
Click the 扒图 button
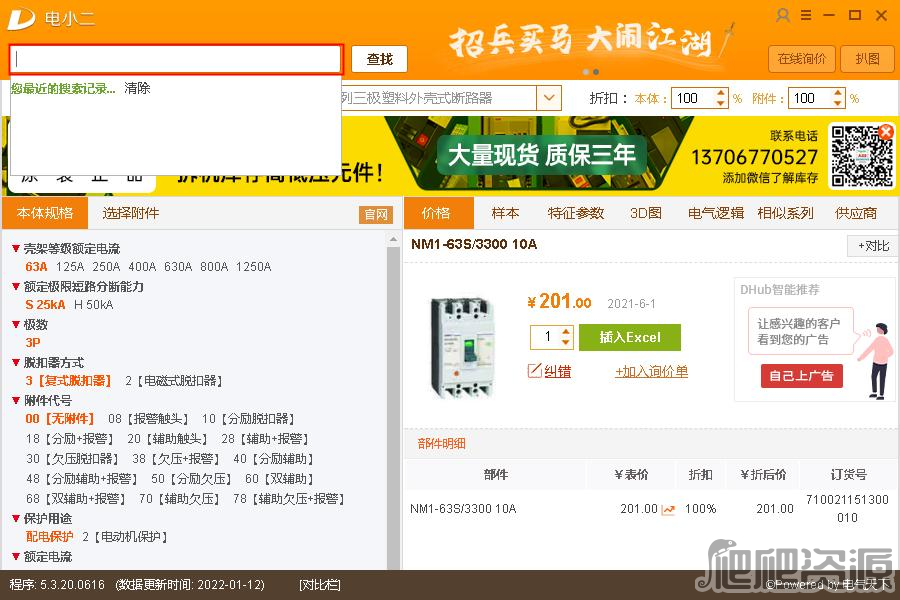(867, 59)
